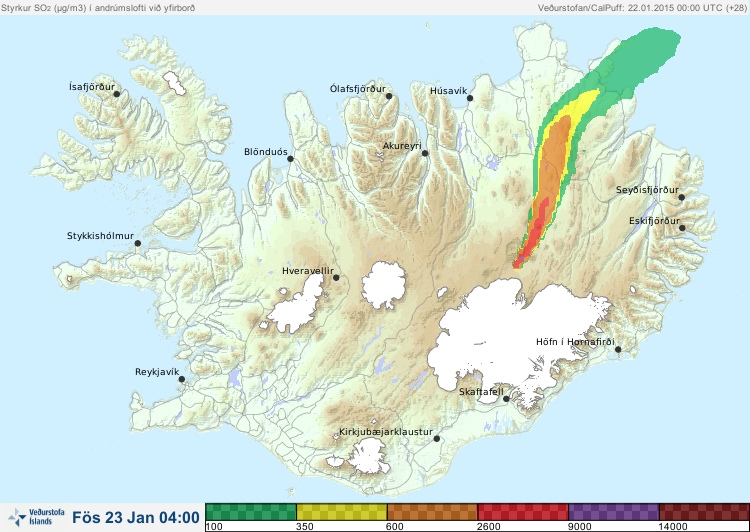
Task: Click the Ísafjörður label
Action: coord(92,87)
